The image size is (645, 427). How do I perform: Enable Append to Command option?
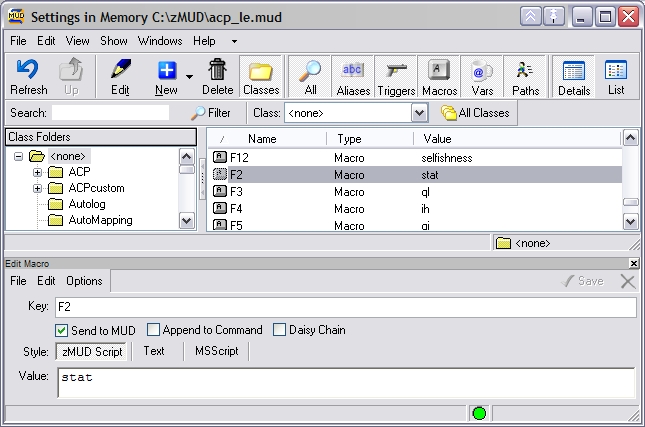[x=154, y=330]
